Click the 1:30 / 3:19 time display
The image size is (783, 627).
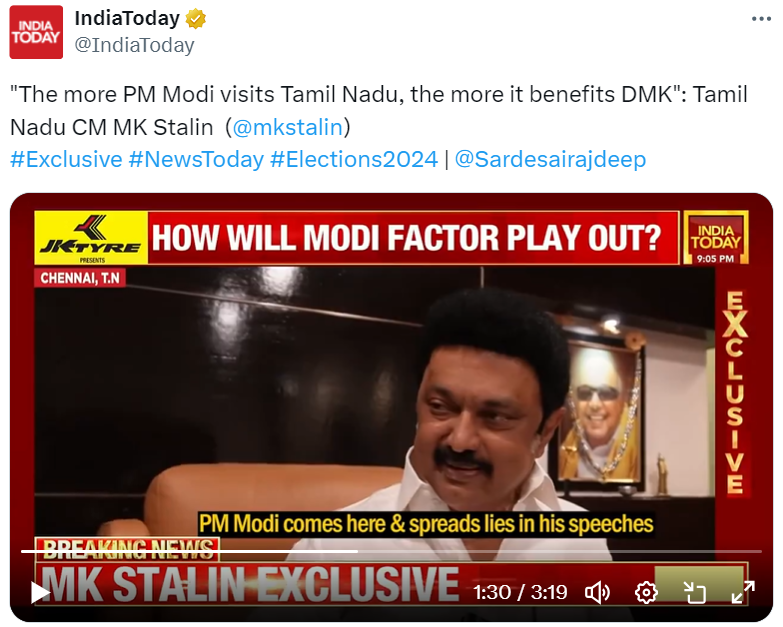pos(520,593)
